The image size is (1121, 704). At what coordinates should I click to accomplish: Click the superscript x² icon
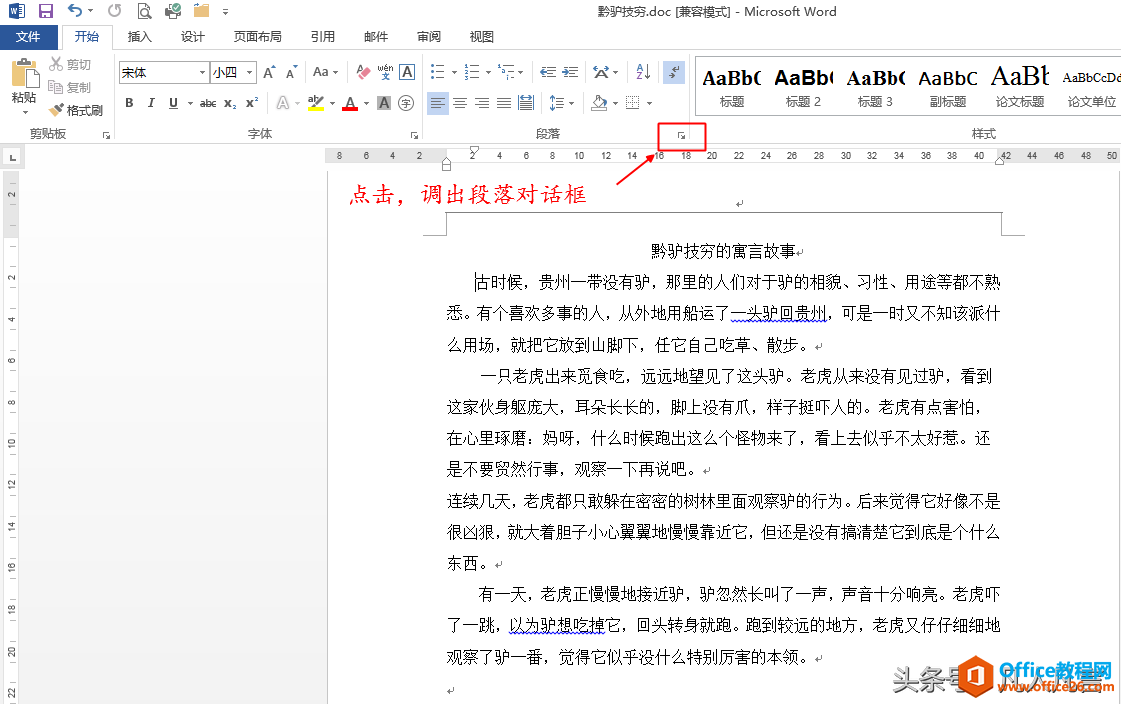pyautogui.click(x=252, y=103)
